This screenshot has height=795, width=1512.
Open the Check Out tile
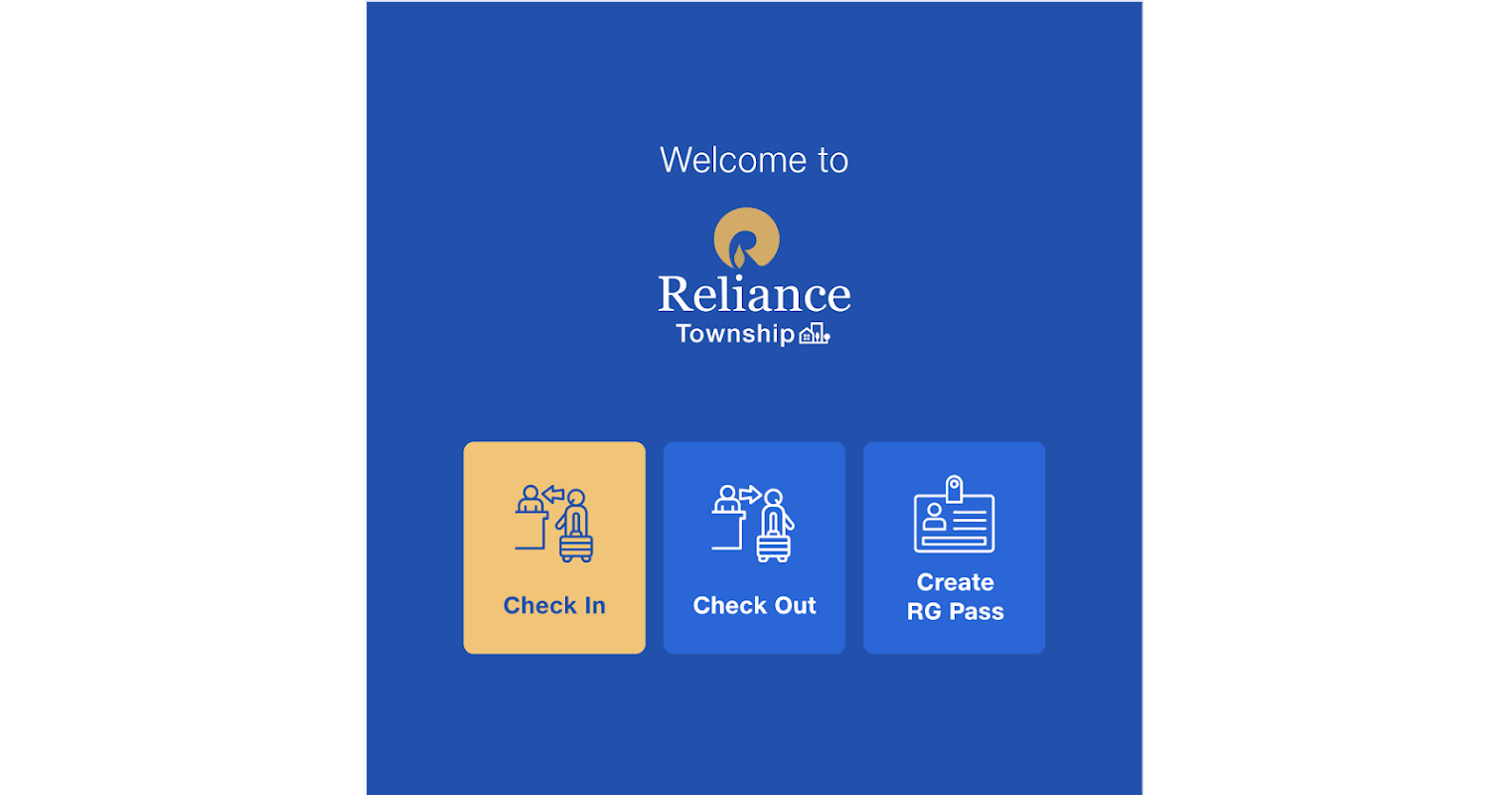tap(754, 548)
